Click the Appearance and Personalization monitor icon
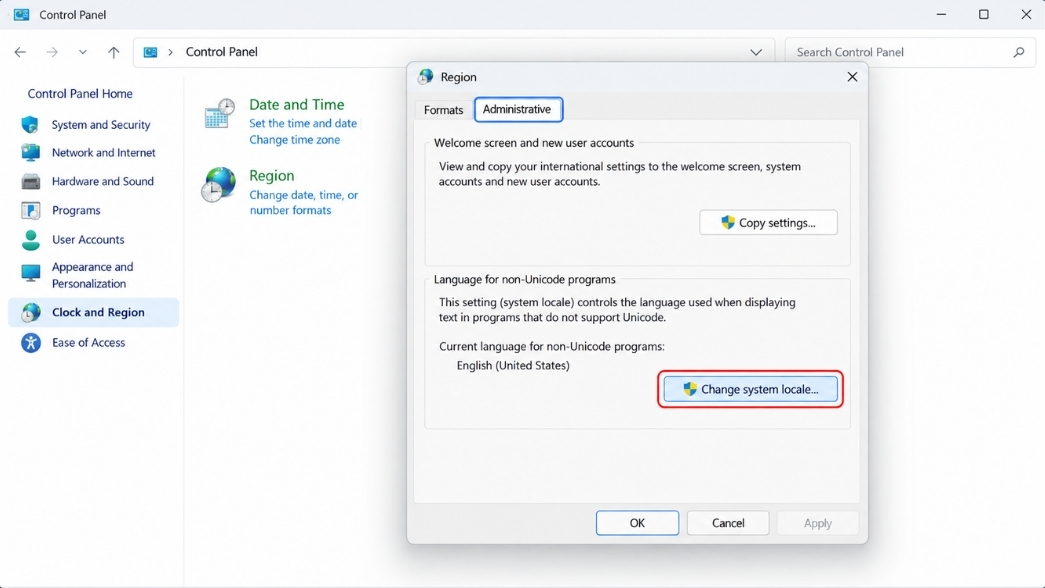Viewport: 1045px width, 588px height. 30,273
